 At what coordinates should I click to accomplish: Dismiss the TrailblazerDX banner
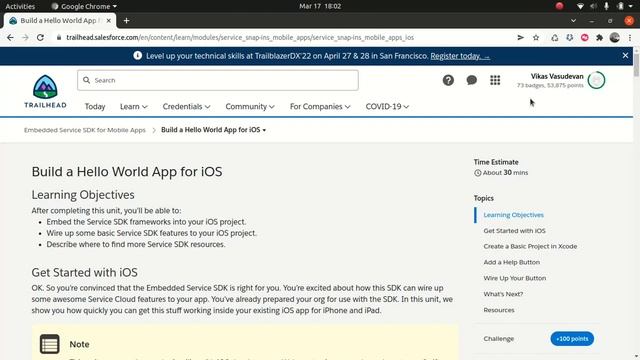tap(625, 55)
